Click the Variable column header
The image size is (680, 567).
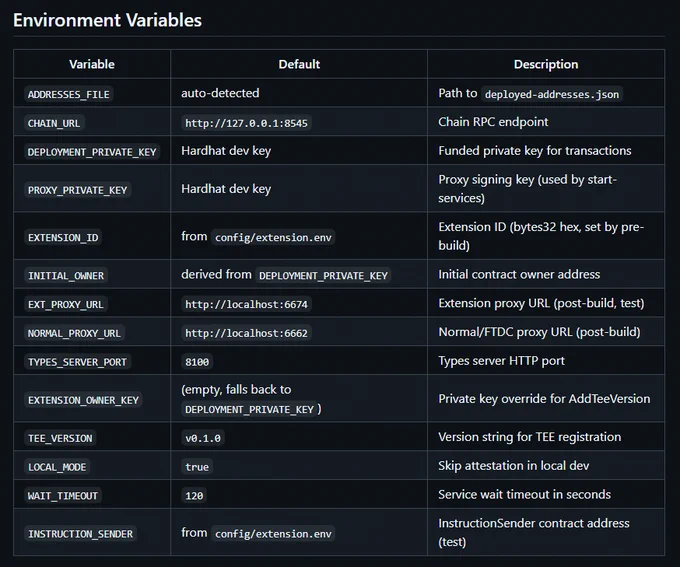click(x=92, y=64)
